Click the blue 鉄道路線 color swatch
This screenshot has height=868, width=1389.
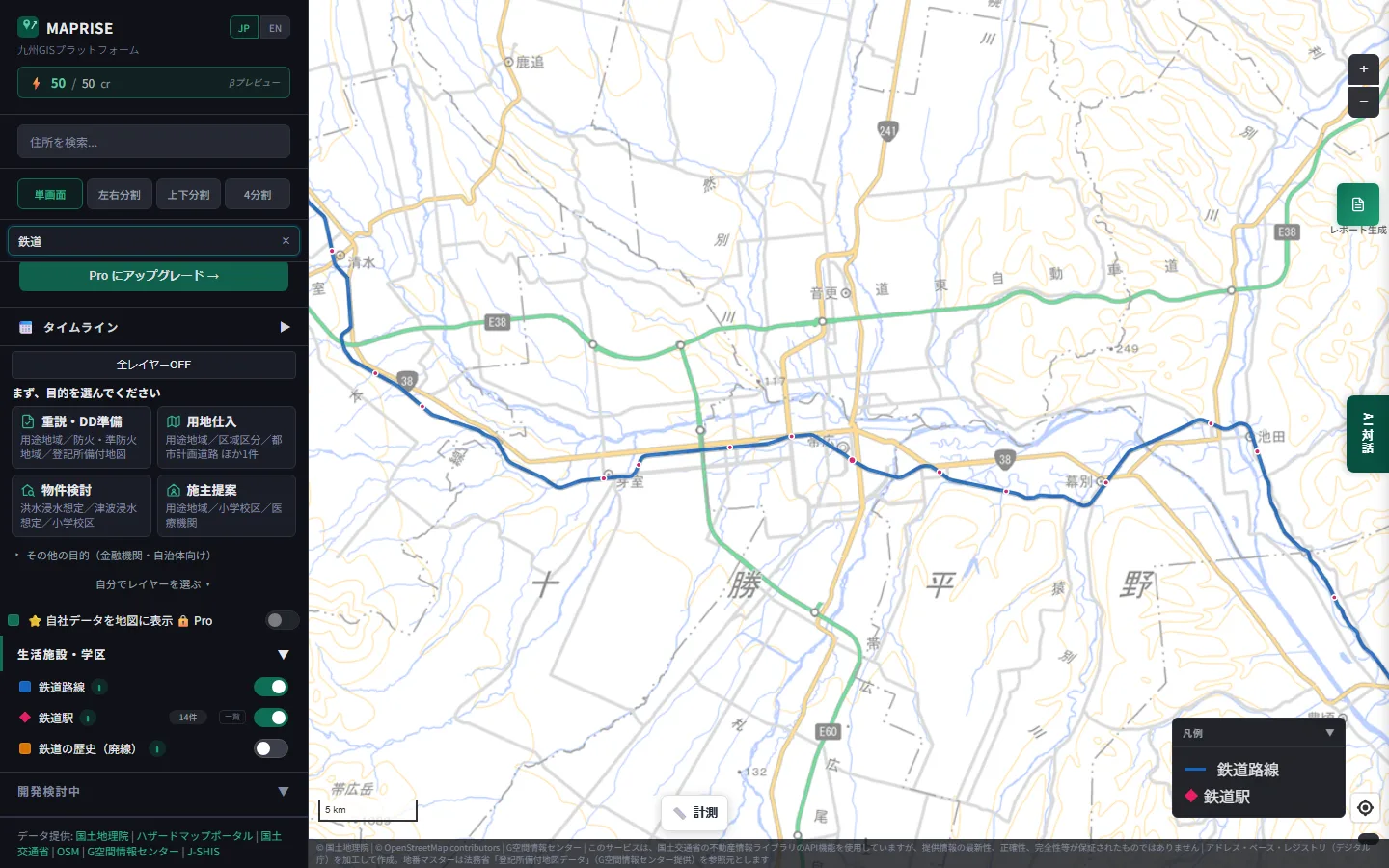point(25,687)
